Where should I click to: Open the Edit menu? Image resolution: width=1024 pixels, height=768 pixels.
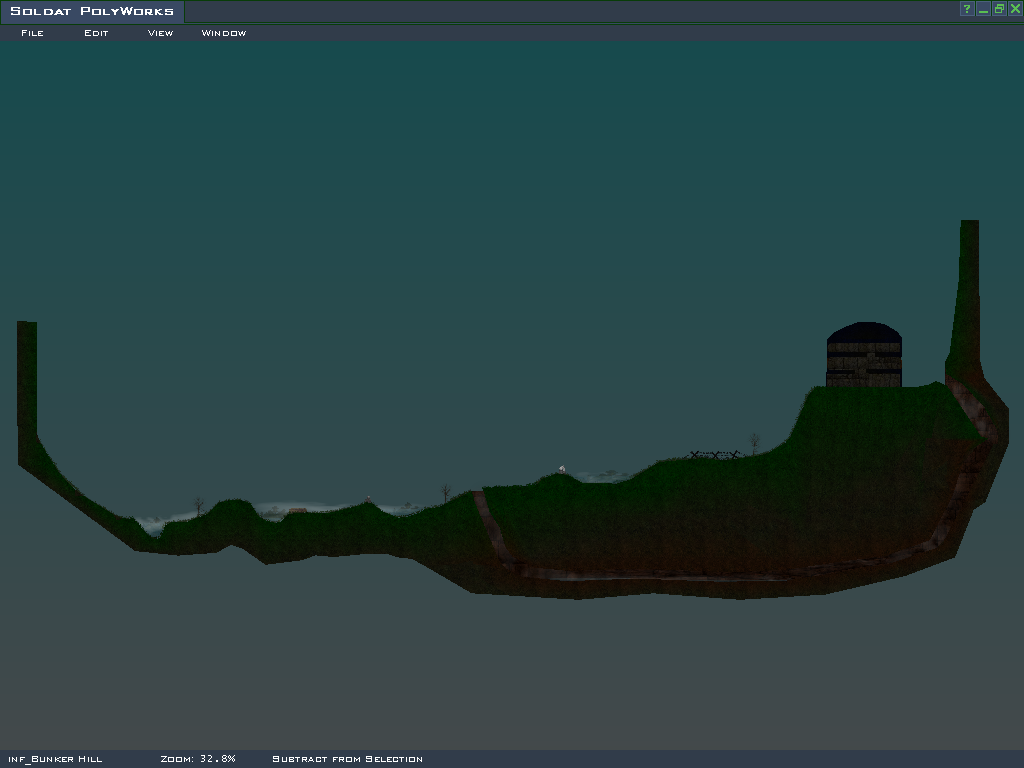click(x=96, y=33)
